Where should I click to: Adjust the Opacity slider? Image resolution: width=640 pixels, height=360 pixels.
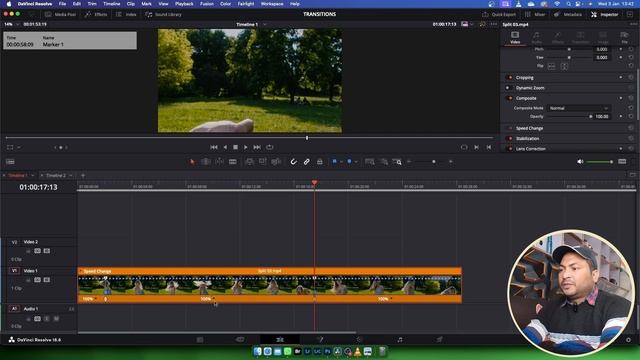(570, 117)
